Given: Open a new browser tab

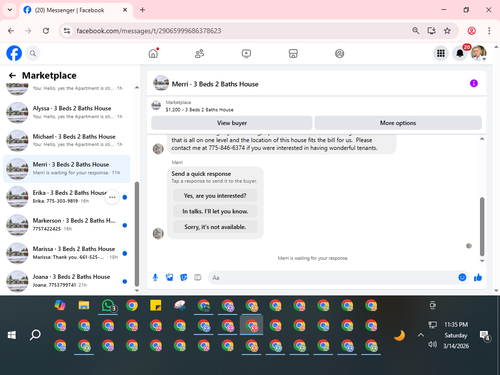Looking at the screenshot, I should 142,10.
